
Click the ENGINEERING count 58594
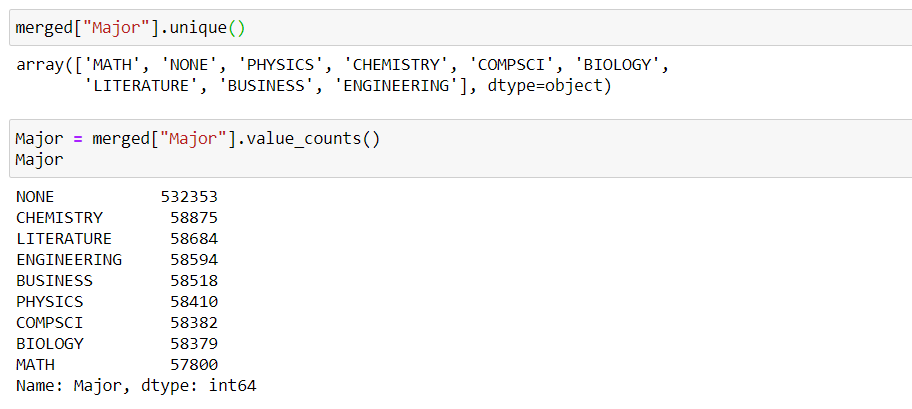pos(194,259)
